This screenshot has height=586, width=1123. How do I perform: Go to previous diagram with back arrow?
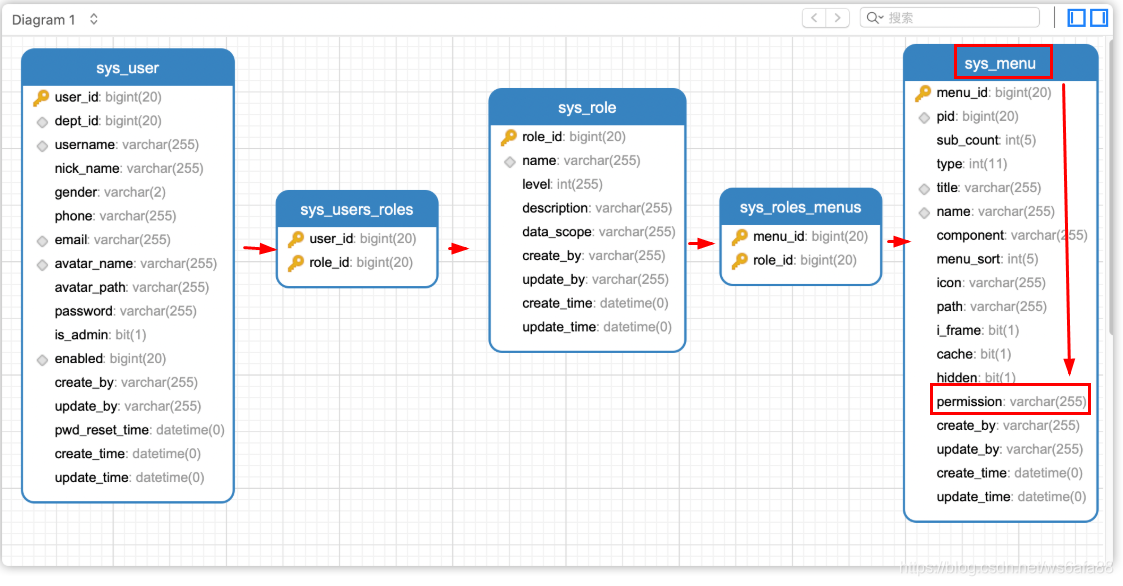[814, 18]
